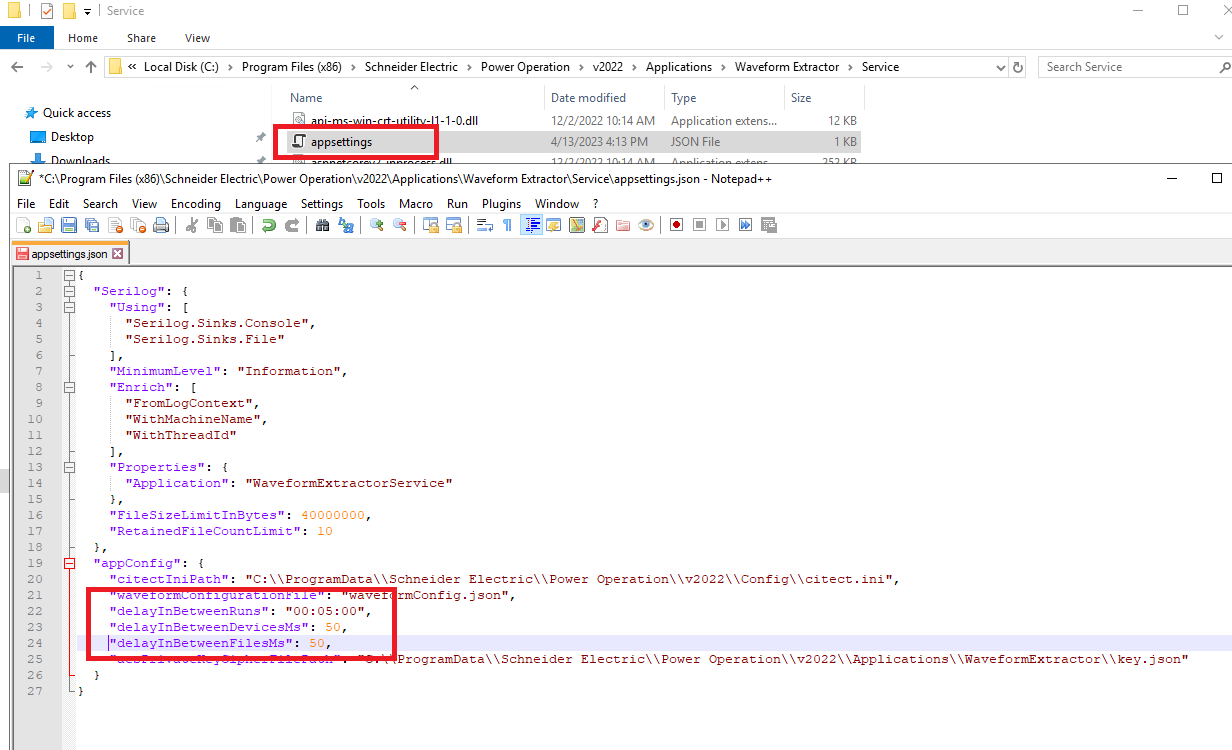Collapse the "Enrich" array fold marker
Image resolution: width=1232 pixels, height=750 pixels.
[69, 387]
